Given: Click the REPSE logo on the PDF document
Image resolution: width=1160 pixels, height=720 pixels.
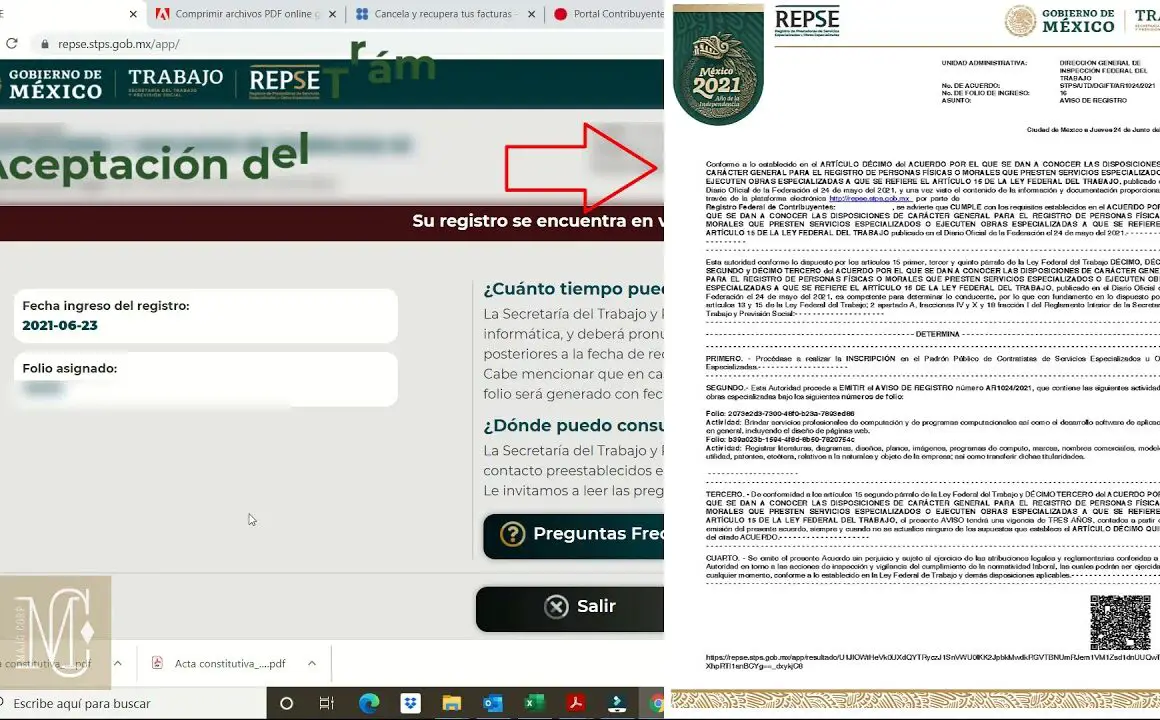Looking at the screenshot, I should (807, 21).
